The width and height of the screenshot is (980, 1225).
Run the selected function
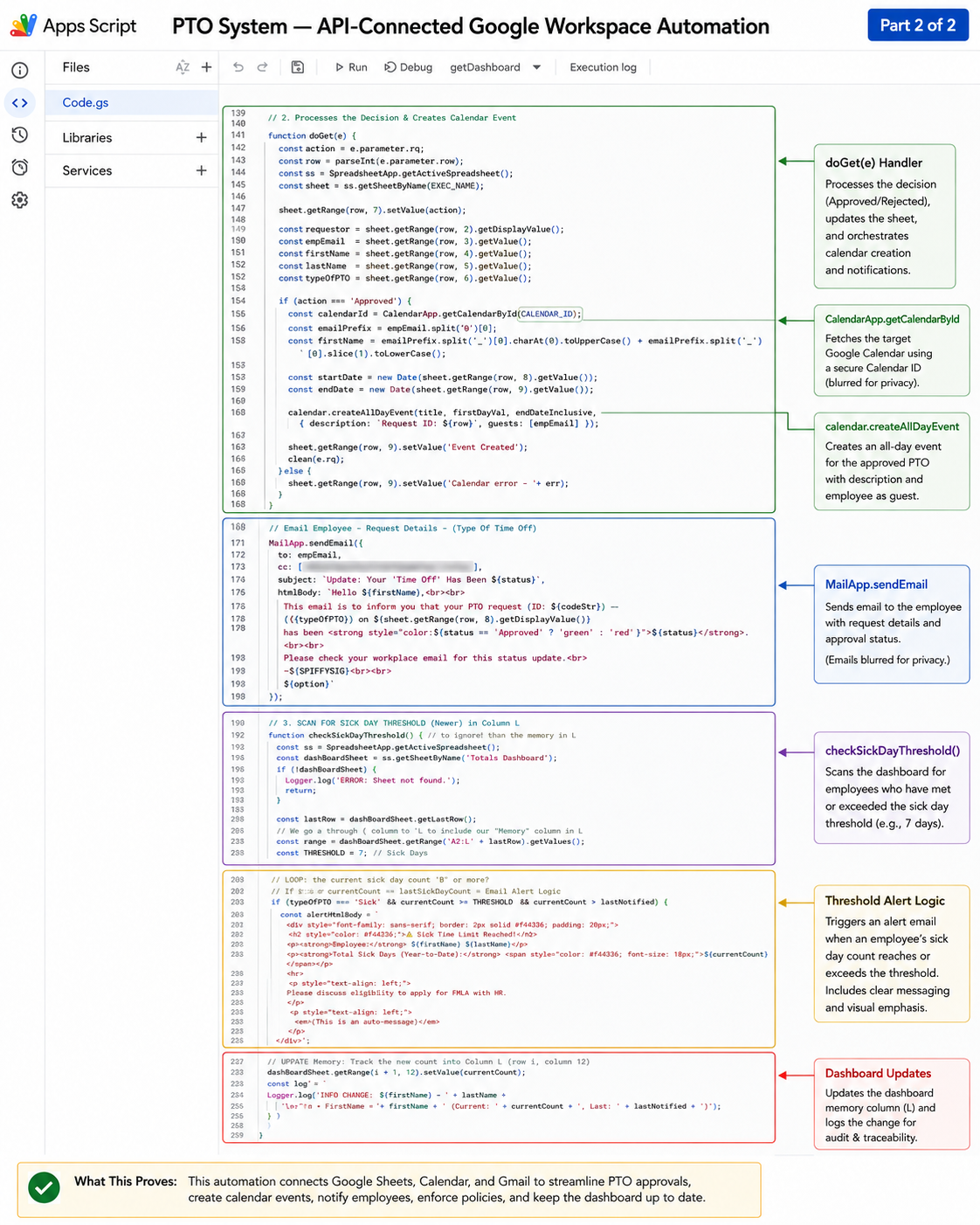click(x=351, y=67)
